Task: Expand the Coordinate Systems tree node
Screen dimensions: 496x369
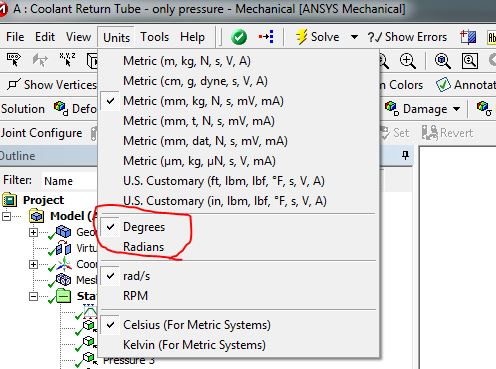Action: point(33,264)
